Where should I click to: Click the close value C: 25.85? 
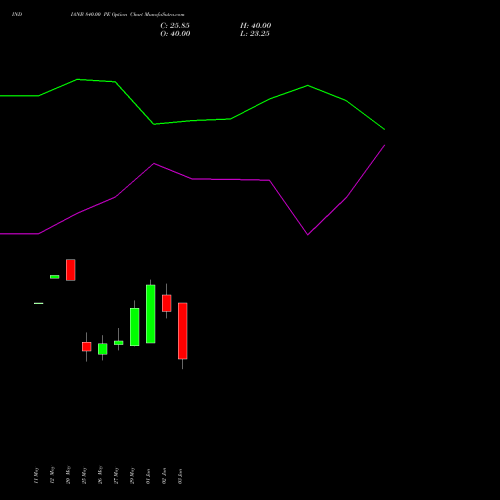(x=175, y=26)
